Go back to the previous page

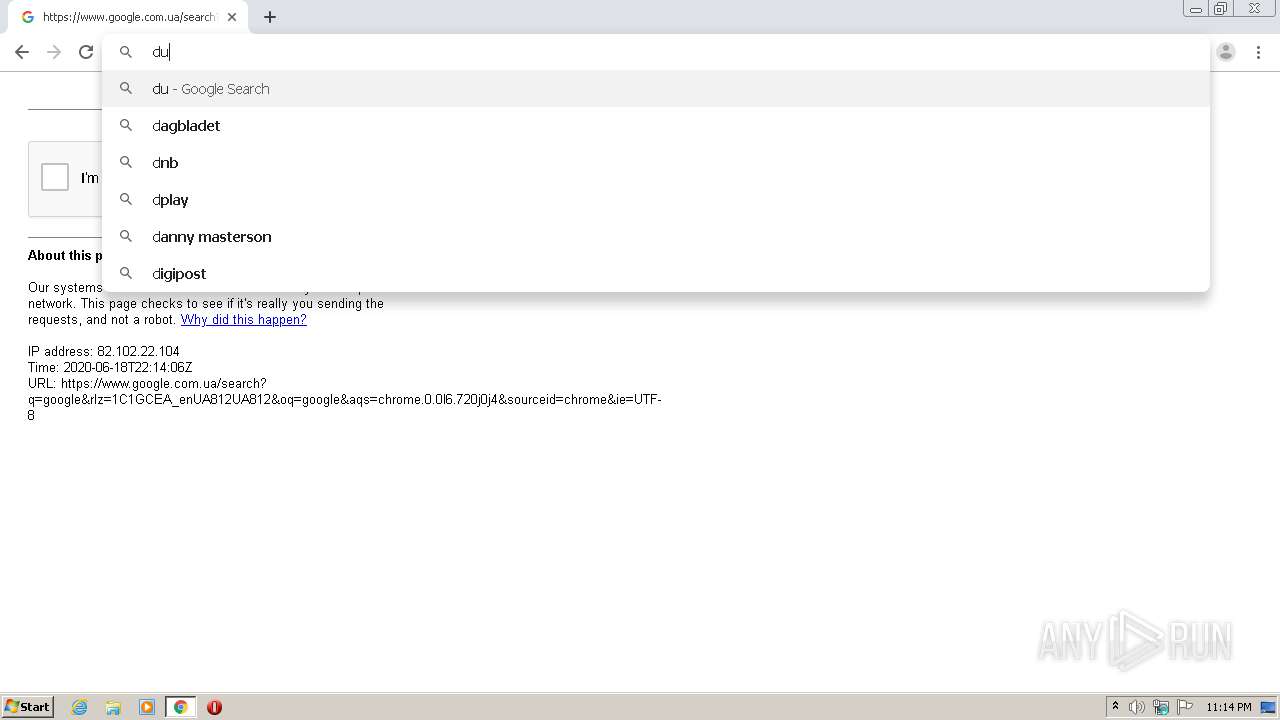point(22,52)
